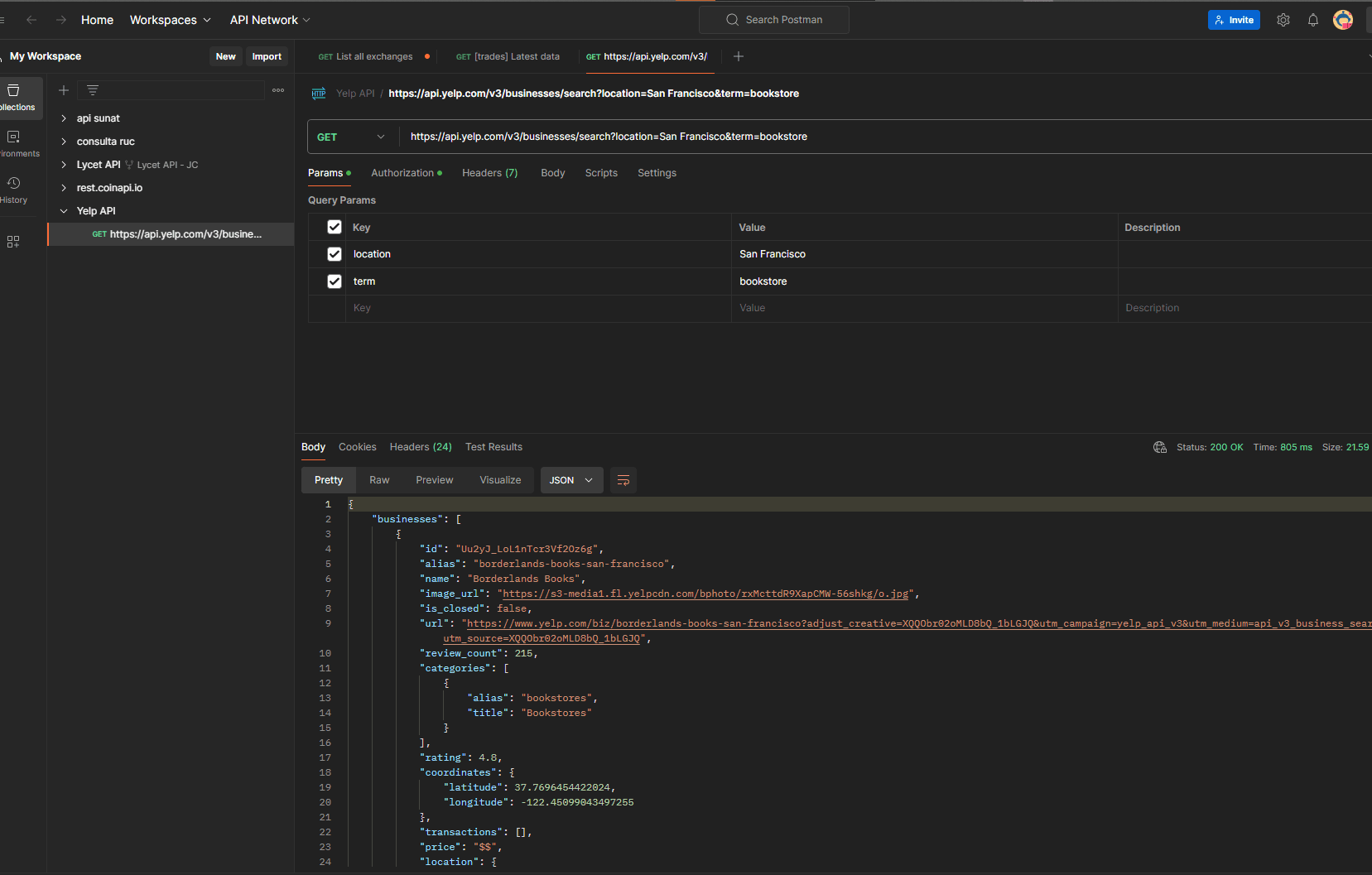This screenshot has width=1372, height=875.
Task: Click the Import button
Action: pos(267,56)
